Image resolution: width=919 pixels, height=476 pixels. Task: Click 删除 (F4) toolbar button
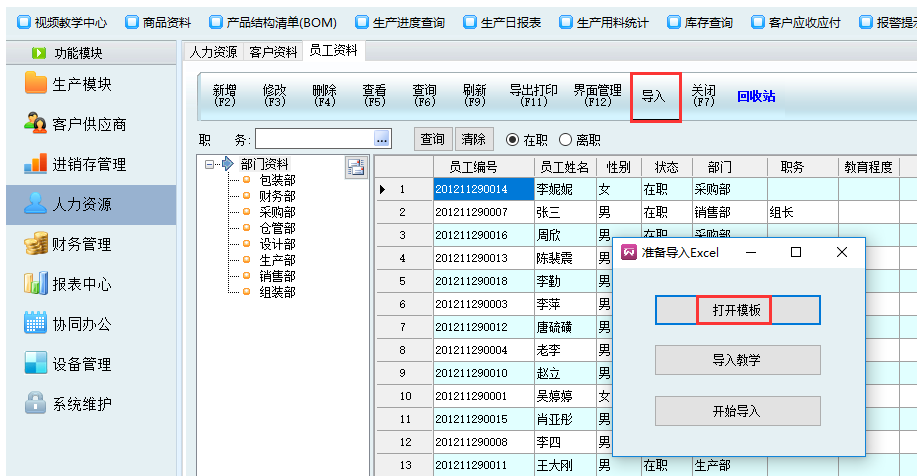coord(324,96)
